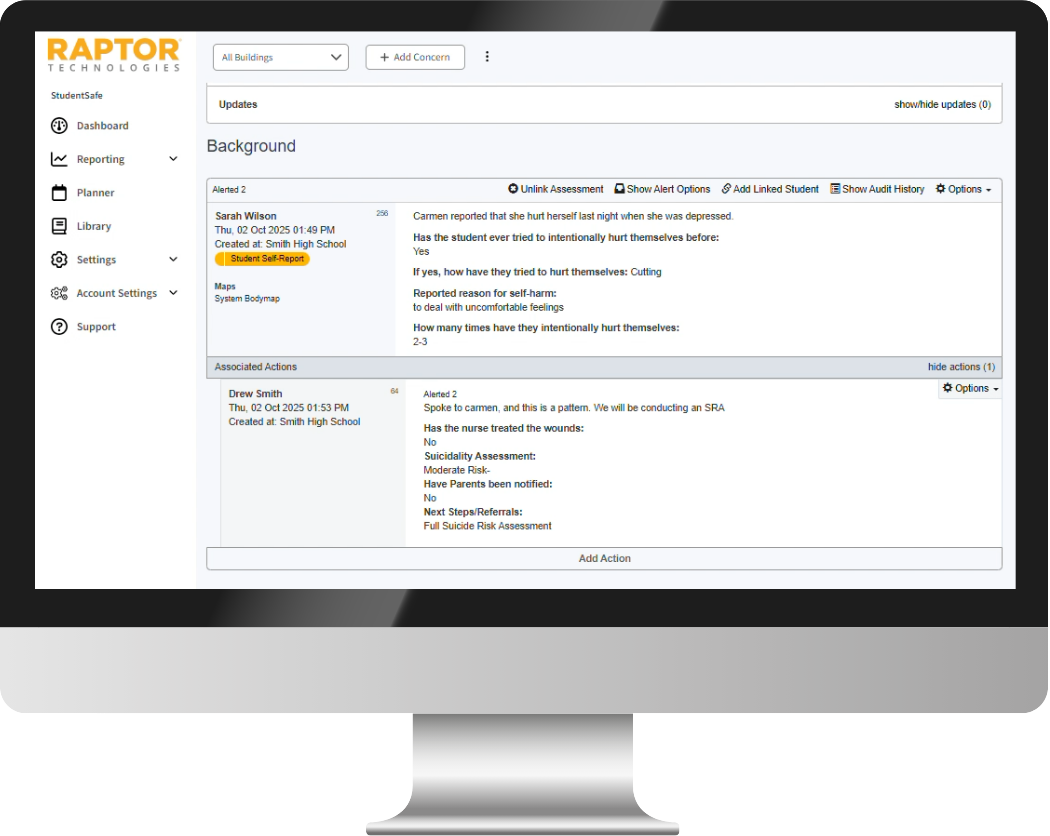1050x836 pixels.
Task: Select the Planner calendar icon
Action: (x=59, y=193)
